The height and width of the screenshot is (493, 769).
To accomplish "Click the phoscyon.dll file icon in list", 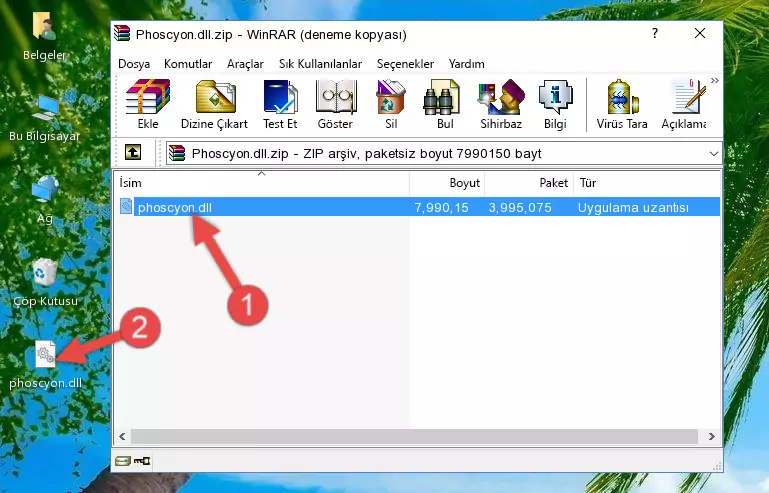I will 126,207.
